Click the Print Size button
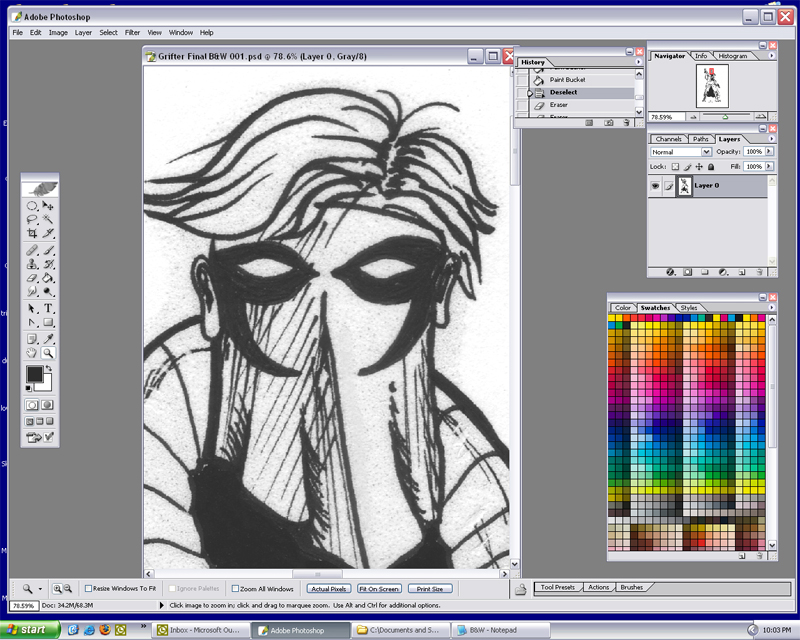The image size is (800, 640). (430, 589)
